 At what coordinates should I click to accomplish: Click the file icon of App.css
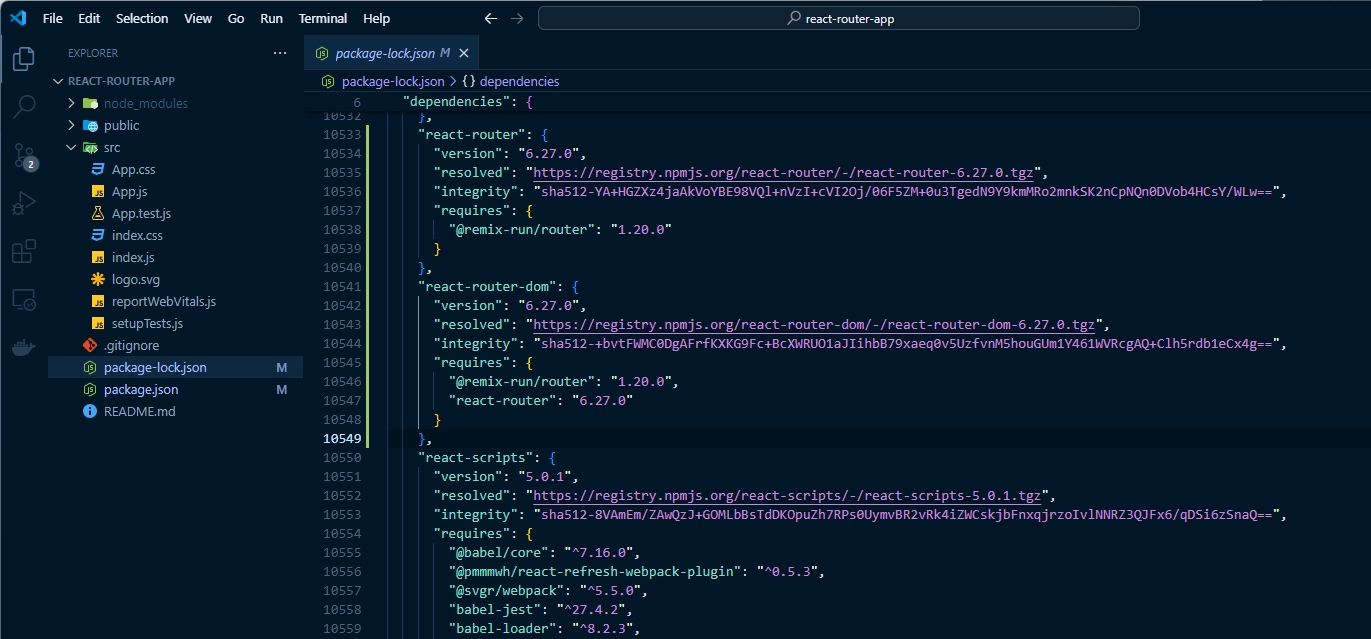tap(98, 169)
